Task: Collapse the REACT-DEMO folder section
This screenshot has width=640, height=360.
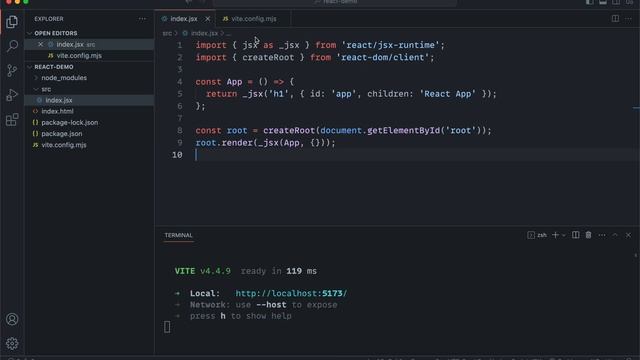Action: pos(53,67)
